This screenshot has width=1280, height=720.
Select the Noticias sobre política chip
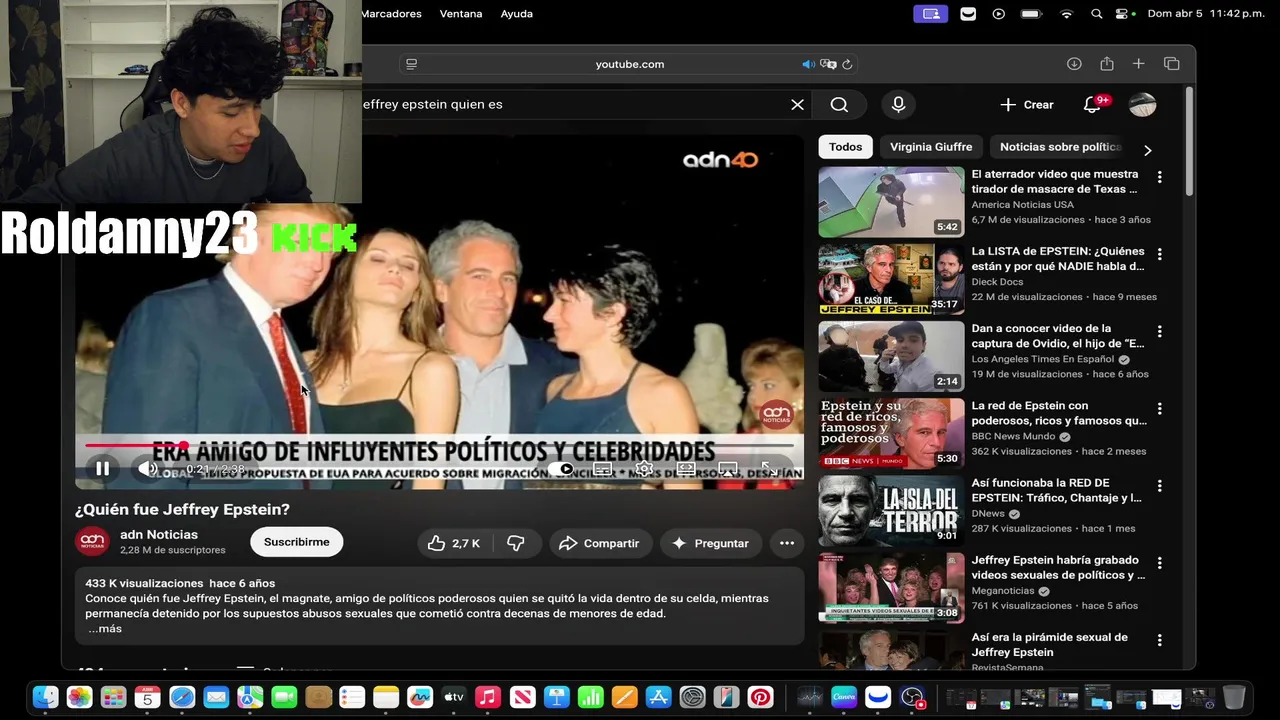point(1061,147)
